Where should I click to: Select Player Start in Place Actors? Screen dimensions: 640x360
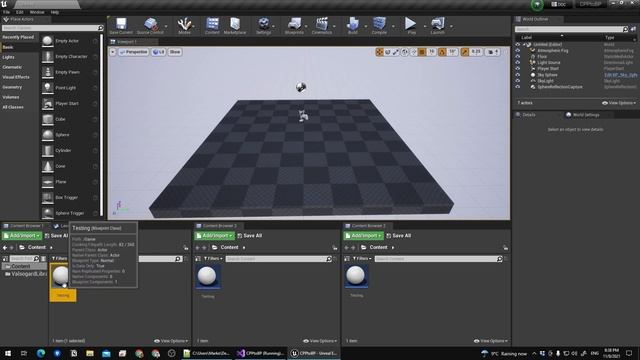[70, 104]
